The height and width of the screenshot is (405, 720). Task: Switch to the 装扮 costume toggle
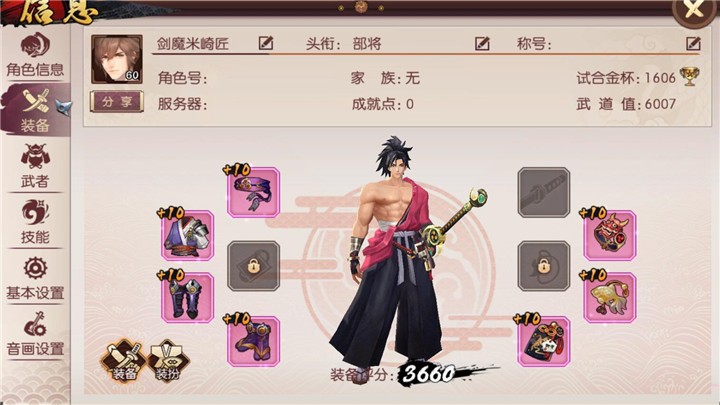(x=168, y=360)
